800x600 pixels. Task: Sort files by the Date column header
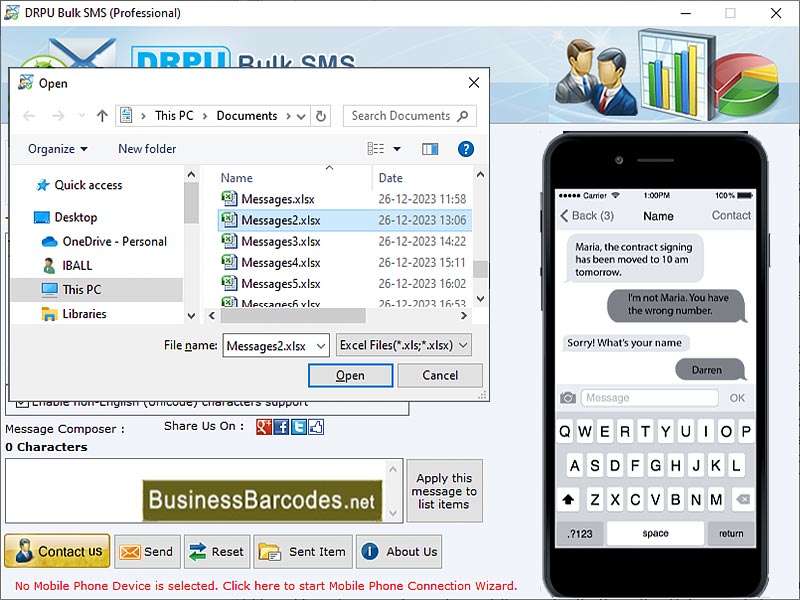pyautogui.click(x=391, y=178)
